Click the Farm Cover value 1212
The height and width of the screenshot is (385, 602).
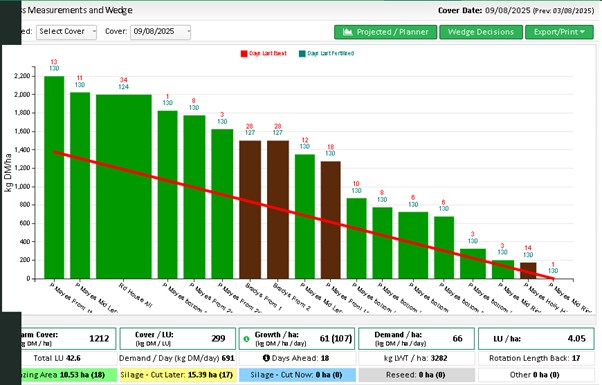click(x=99, y=339)
